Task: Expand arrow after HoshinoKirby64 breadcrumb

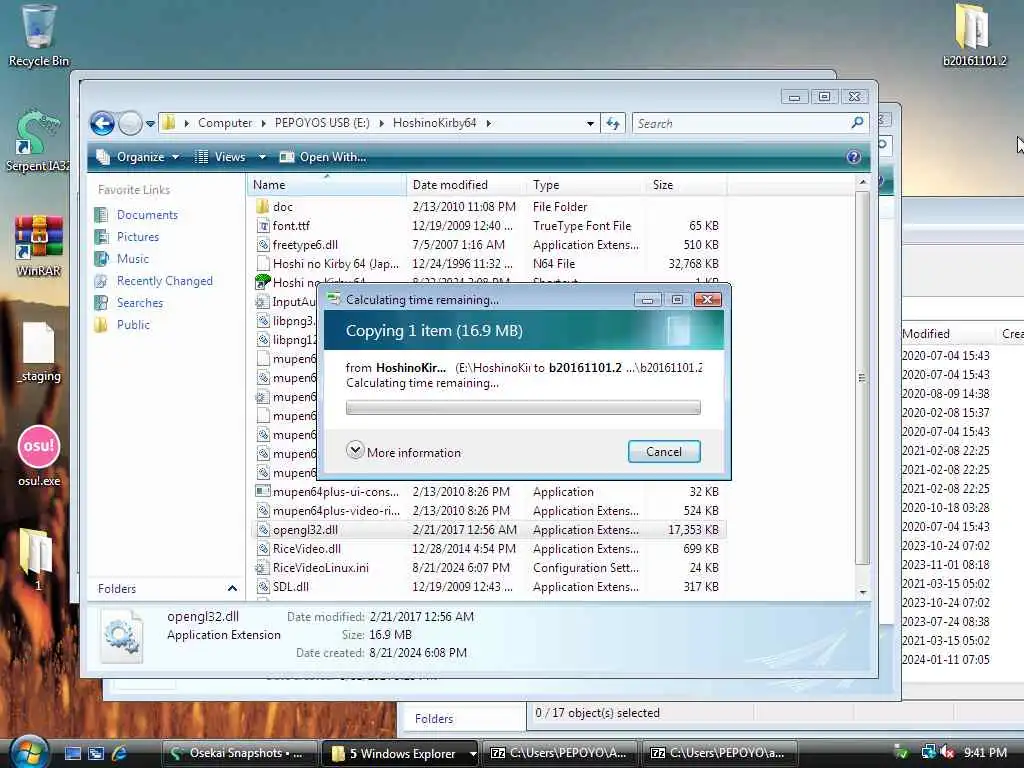Action: pos(488,123)
